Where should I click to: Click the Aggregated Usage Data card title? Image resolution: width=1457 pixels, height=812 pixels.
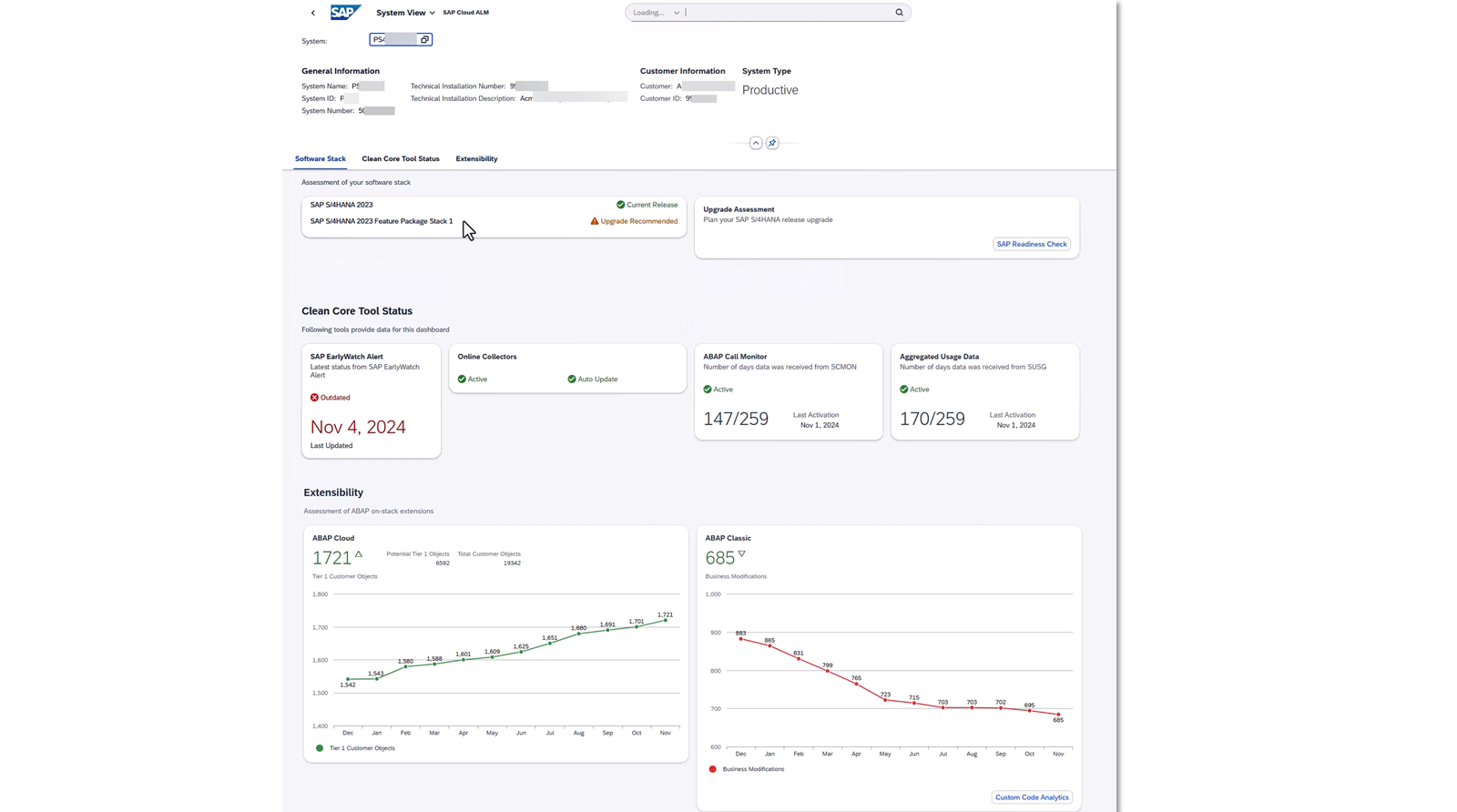click(939, 357)
